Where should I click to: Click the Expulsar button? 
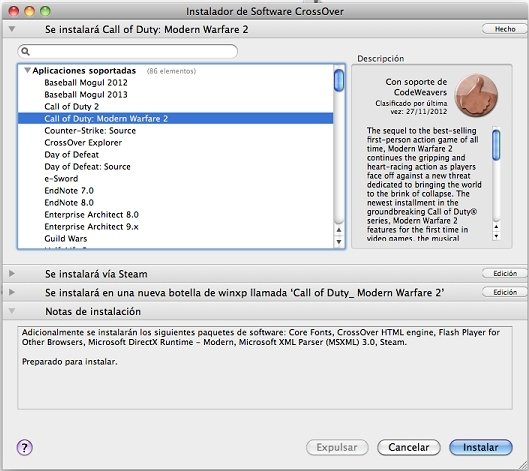(337, 447)
